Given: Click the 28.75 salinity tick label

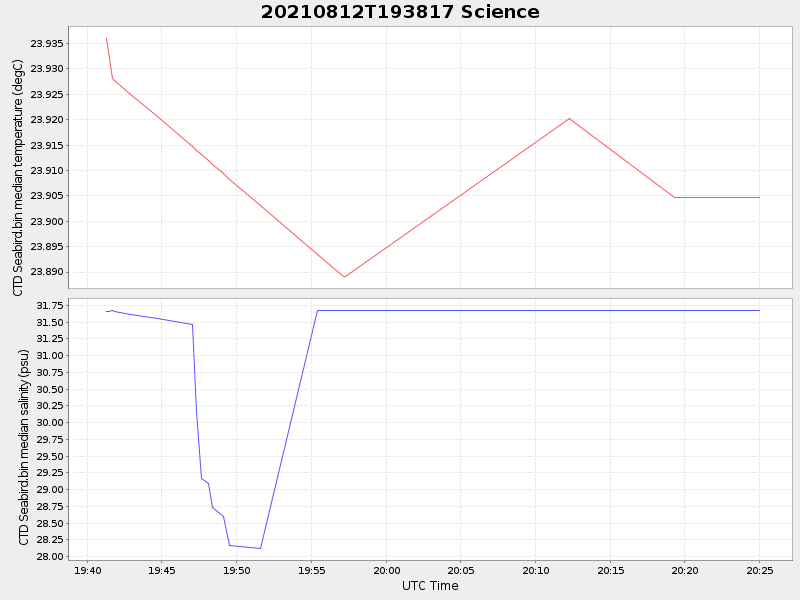Looking at the screenshot, I should click(50, 506).
